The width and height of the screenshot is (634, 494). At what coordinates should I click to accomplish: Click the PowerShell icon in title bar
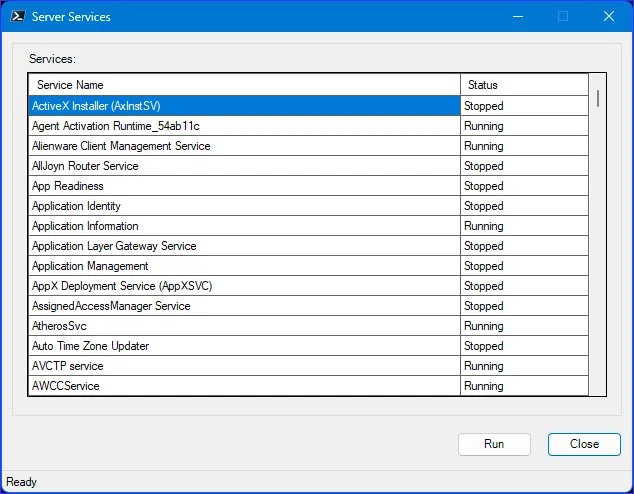click(x=18, y=17)
